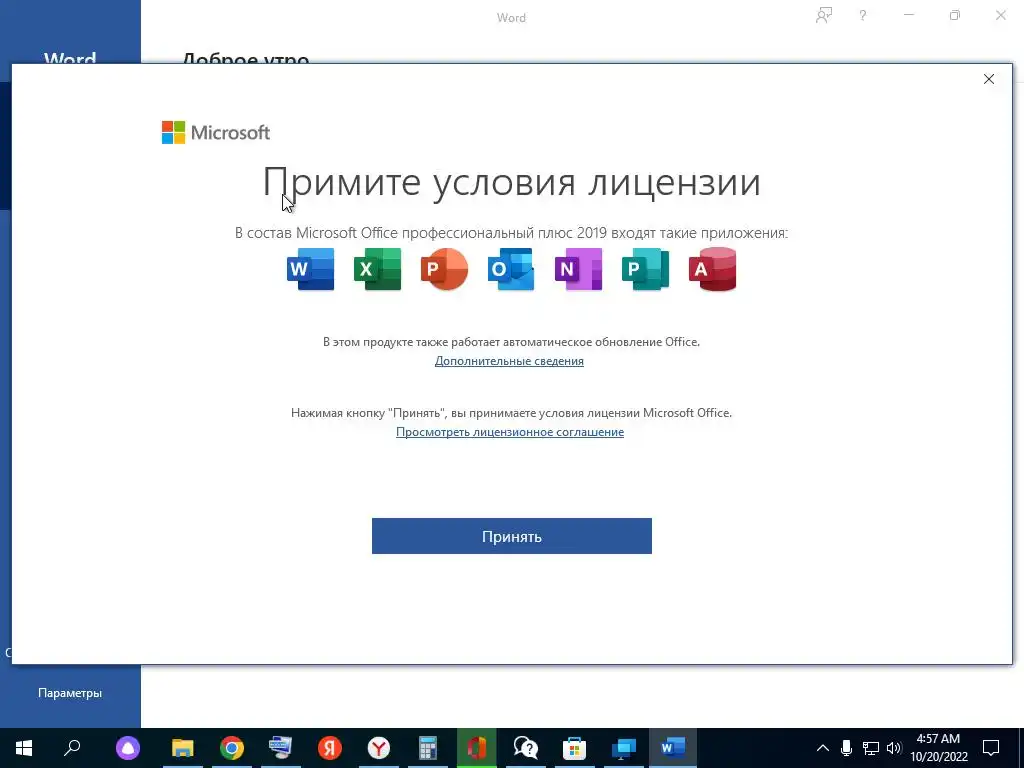Click the heading Примите условия лицензии

(511, 182)
